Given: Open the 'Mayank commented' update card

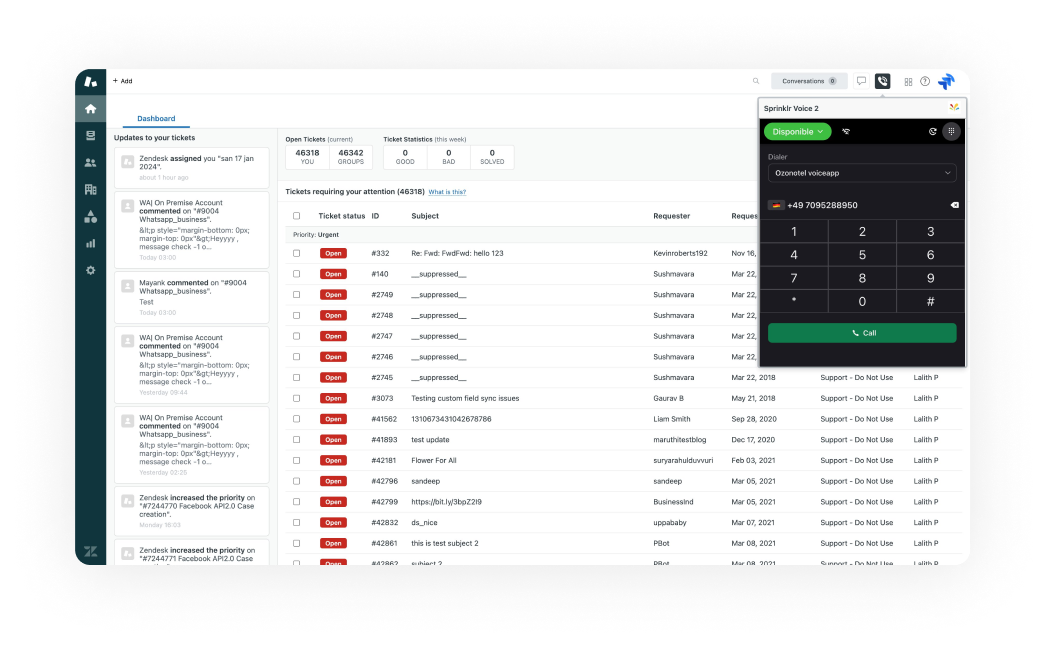Looking at the screenshot, I should point(191,298).
